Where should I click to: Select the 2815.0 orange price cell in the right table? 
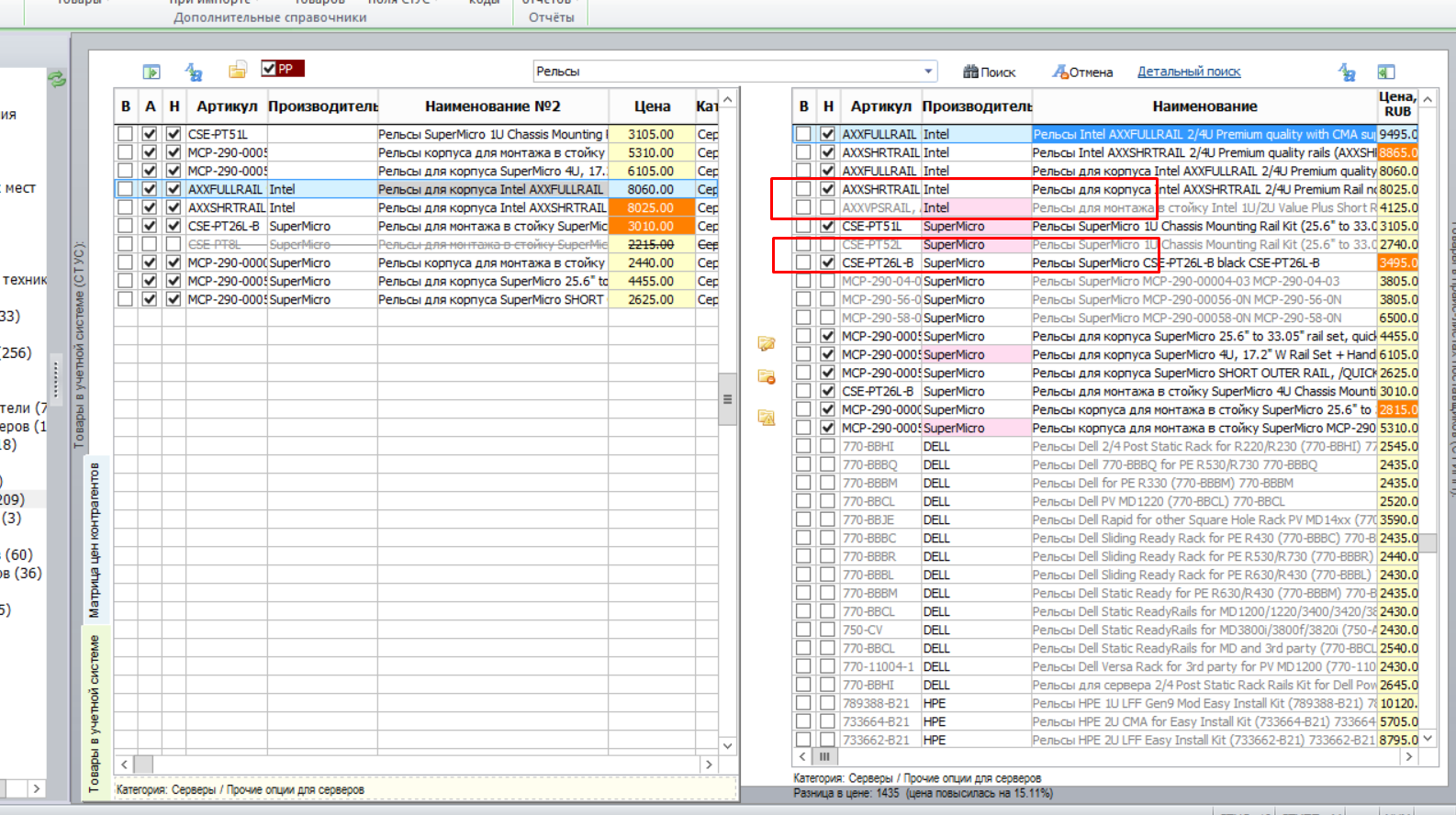pos(1397,409)
